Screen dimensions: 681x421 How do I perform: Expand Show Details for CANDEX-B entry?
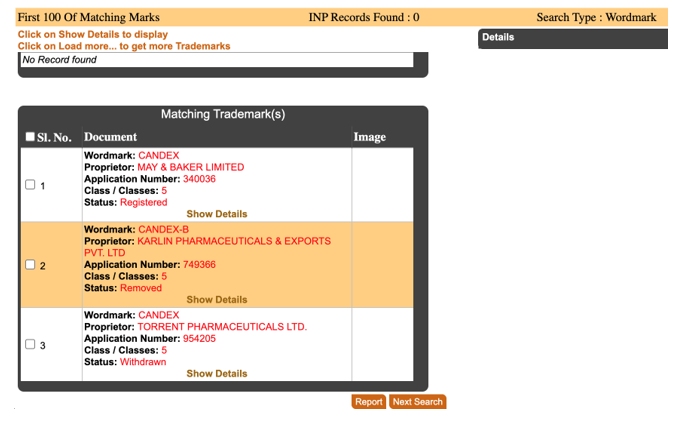tap(216, 300)
